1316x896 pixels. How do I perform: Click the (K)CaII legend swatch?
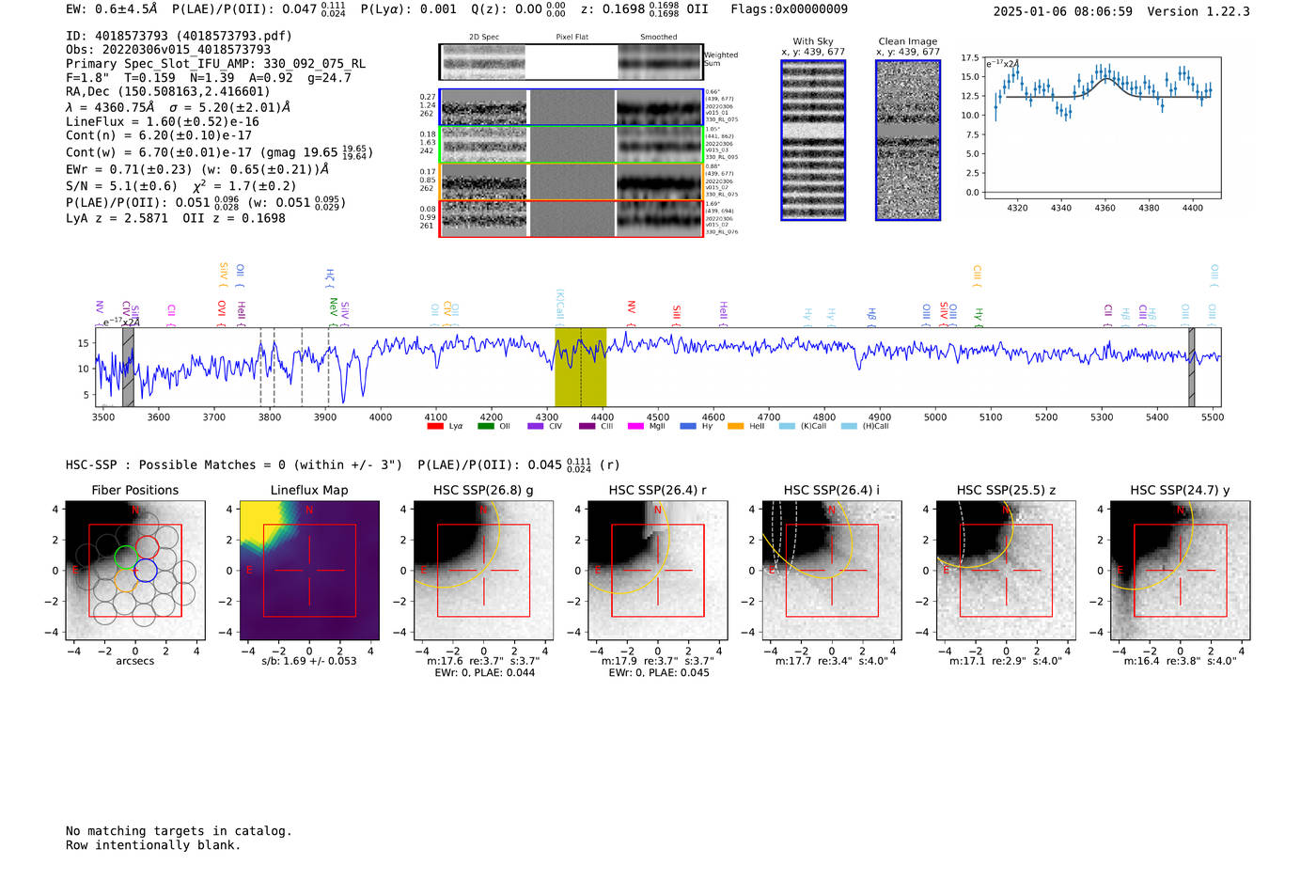tap(788, 426)
